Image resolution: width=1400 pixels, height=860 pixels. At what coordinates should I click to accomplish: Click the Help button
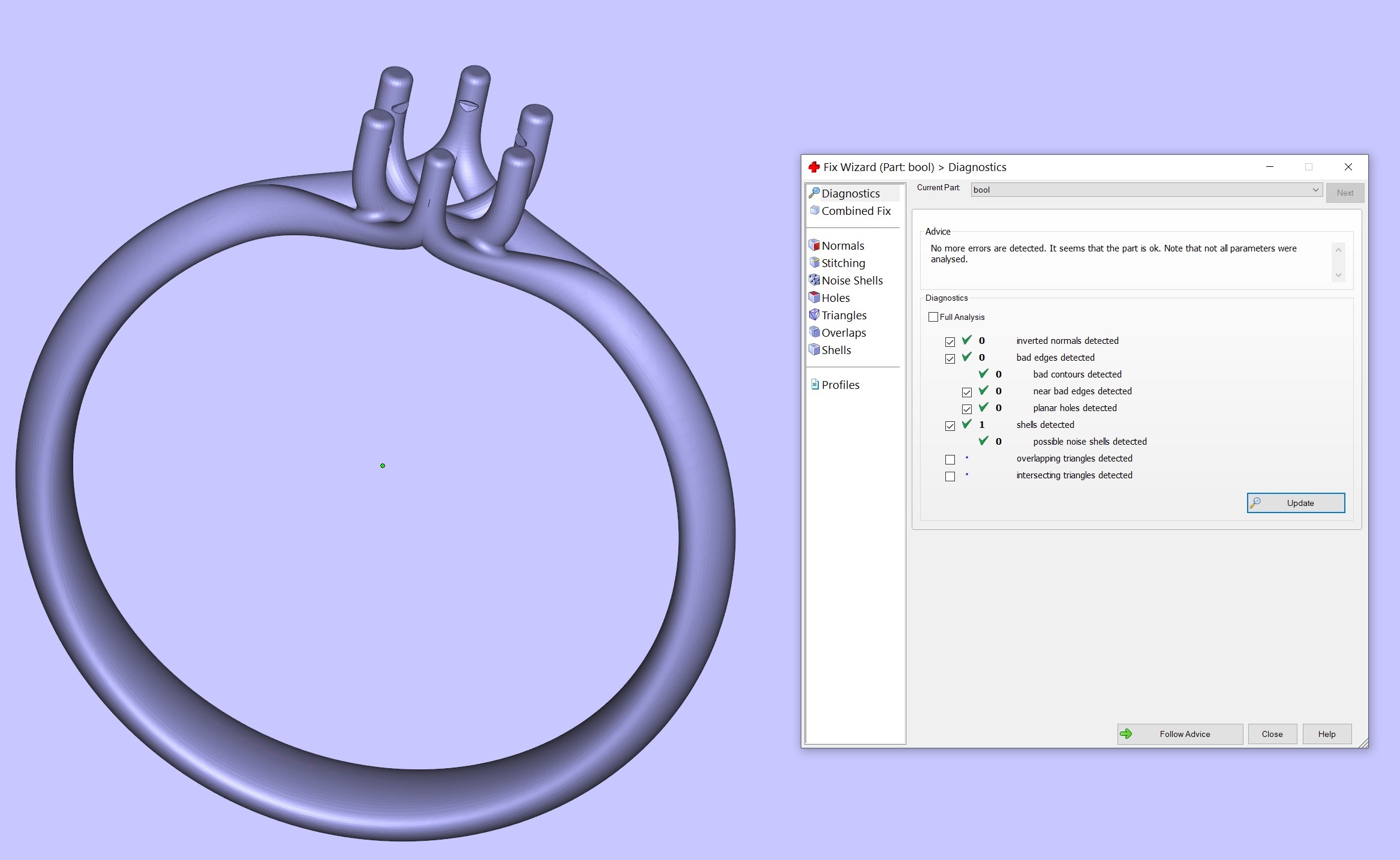pyautogui.click(x=1326, y=734)
